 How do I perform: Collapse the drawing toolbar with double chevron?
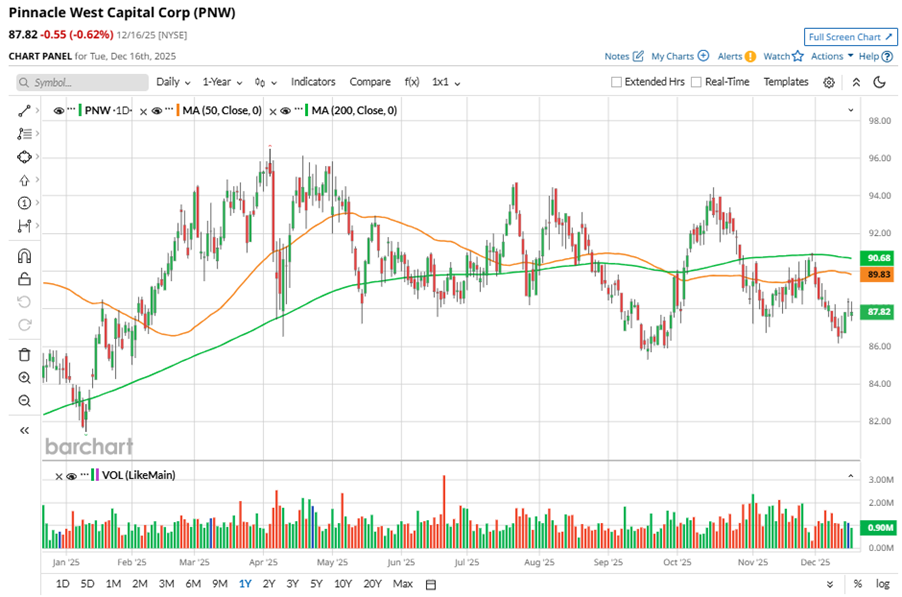point(24,430)
